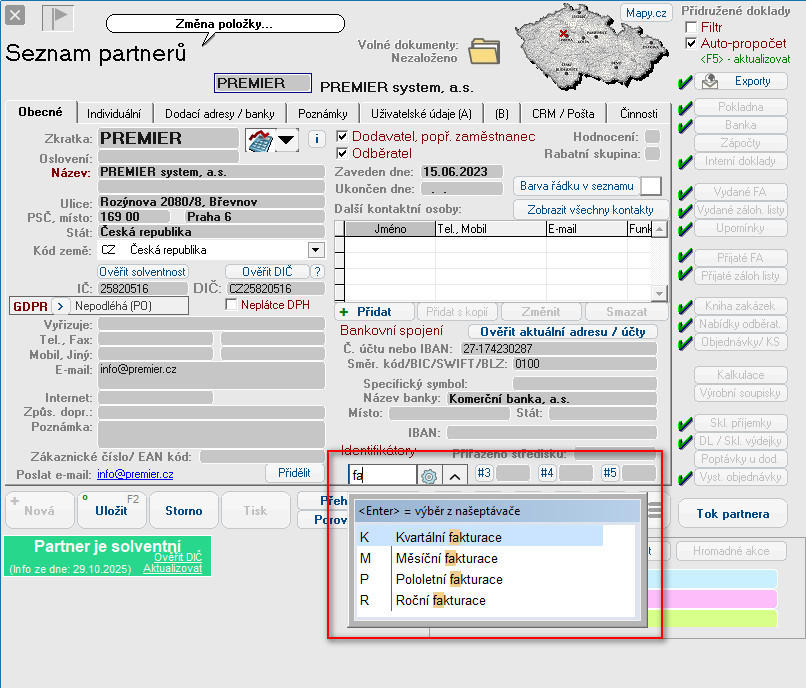Click the blue info icon next to Zkratka
Screen dimensions: 806x688
(x=316, y=139)
